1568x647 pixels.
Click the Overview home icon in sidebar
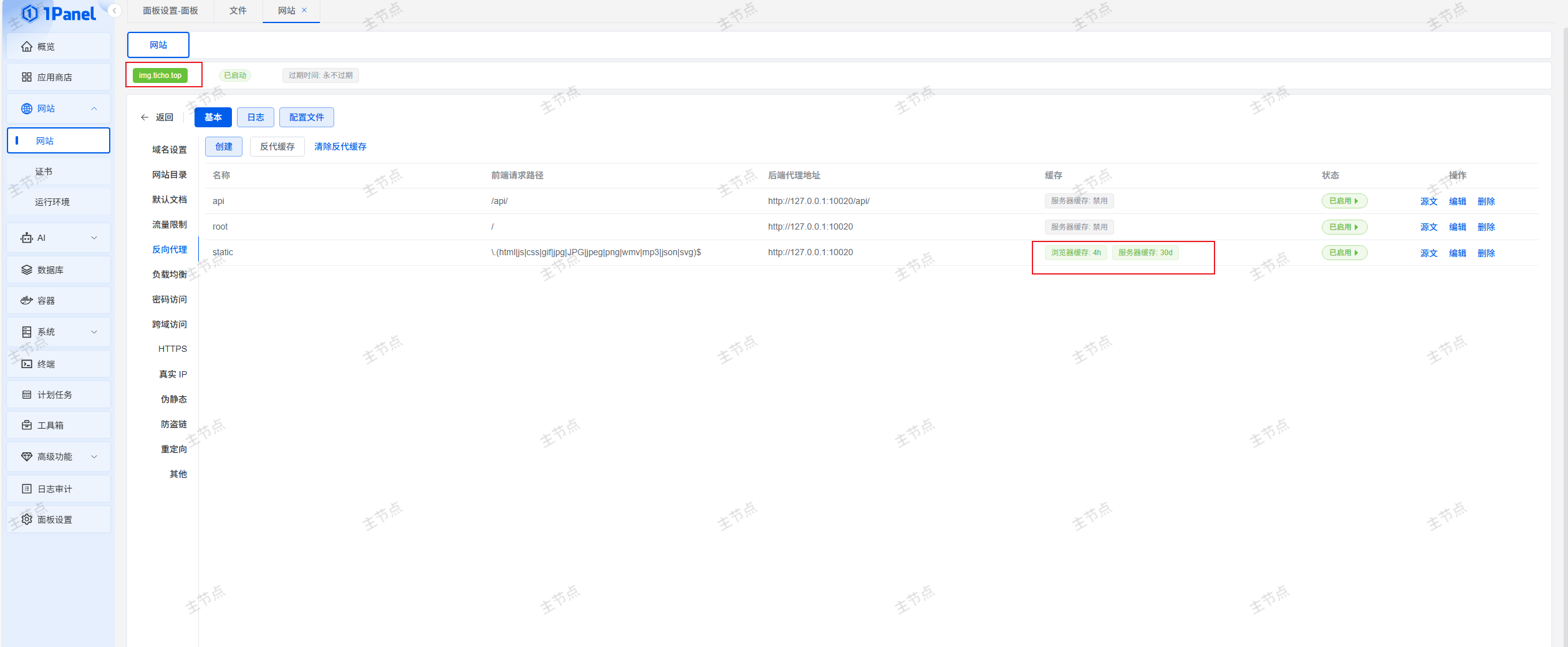27,47
